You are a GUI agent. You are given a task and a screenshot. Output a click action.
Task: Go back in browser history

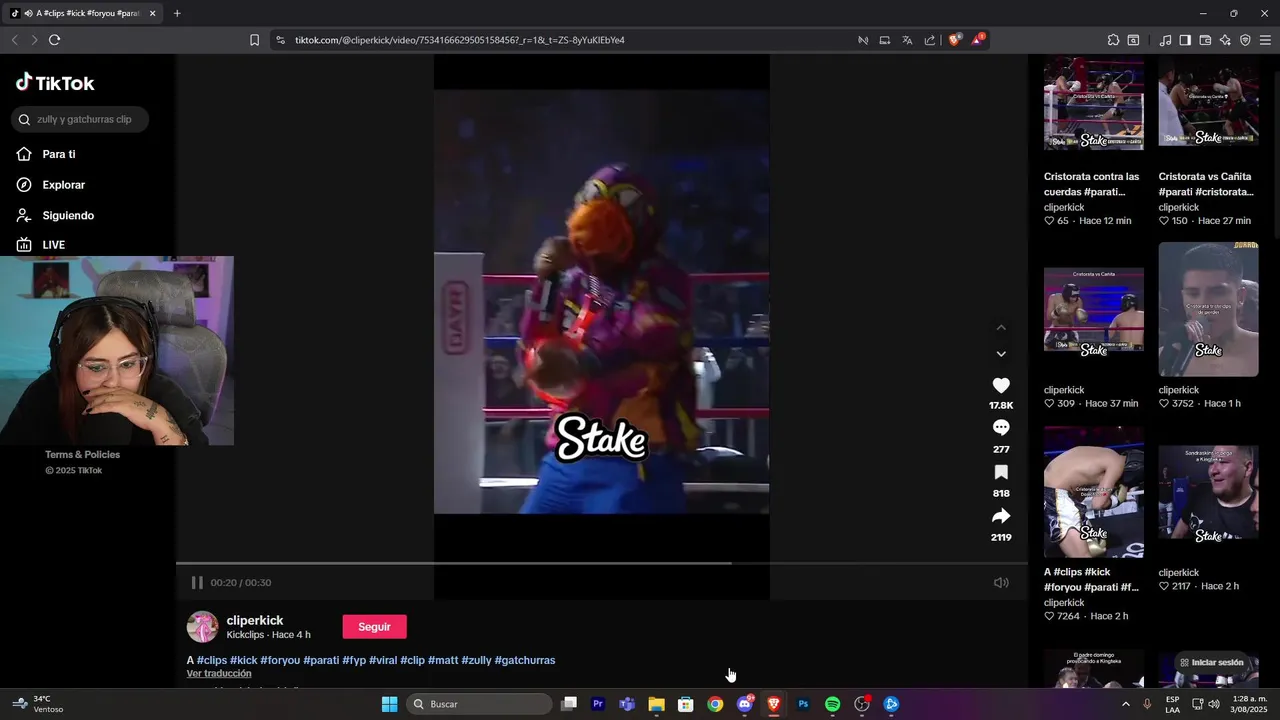pyautogui.click(x=14, y=40)
